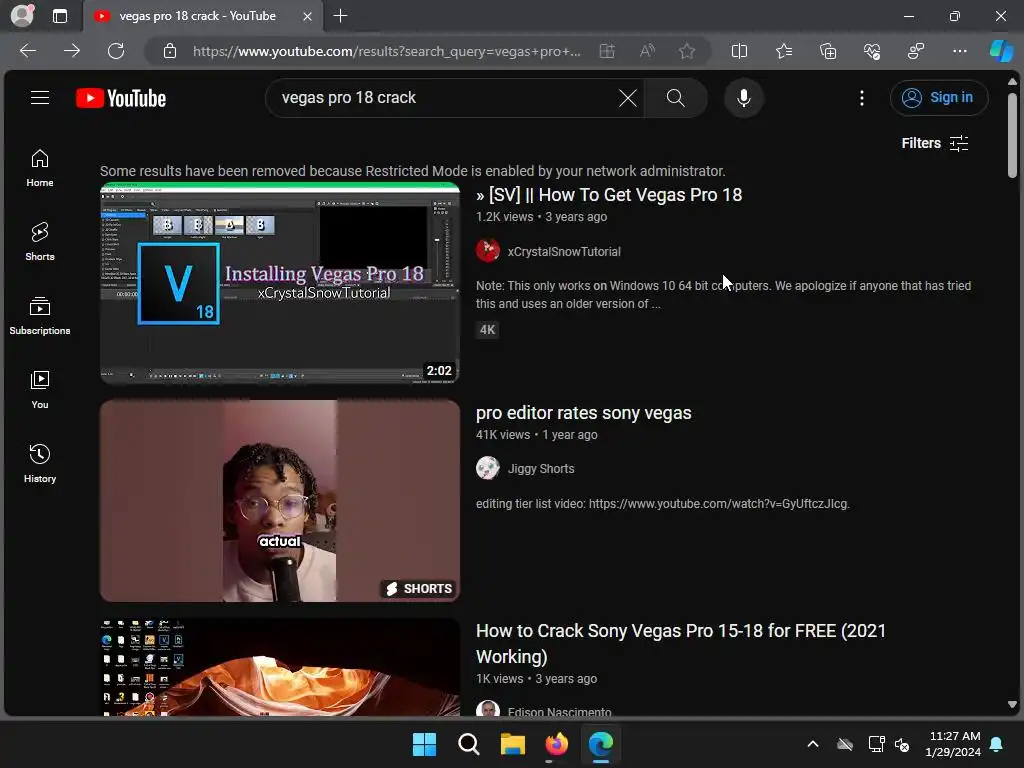The height and width of the screenshot is (768, 1024).
Task: Click the magnifier search button
Action: click(x=675, y=98)
